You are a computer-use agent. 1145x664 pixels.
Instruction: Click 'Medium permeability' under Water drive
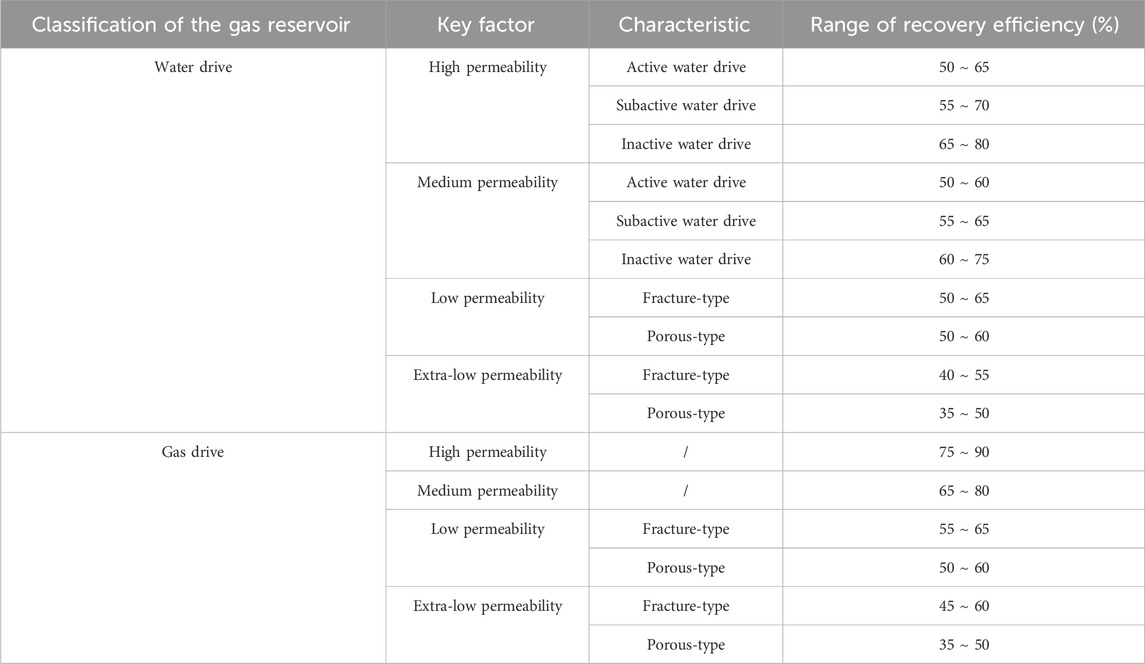point(487,183)
